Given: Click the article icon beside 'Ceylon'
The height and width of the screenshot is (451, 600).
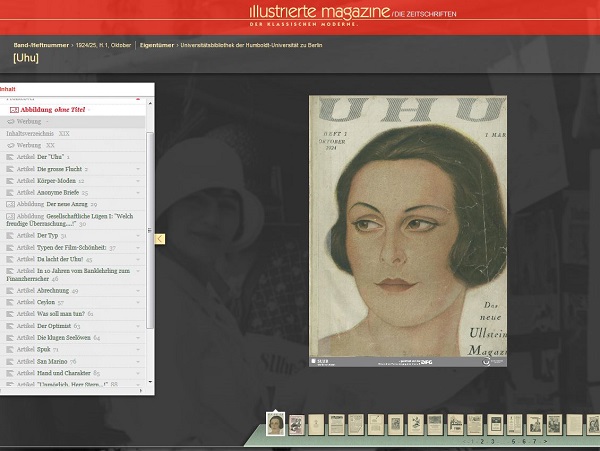Looking at the screenshot, I should coord(10,303).
